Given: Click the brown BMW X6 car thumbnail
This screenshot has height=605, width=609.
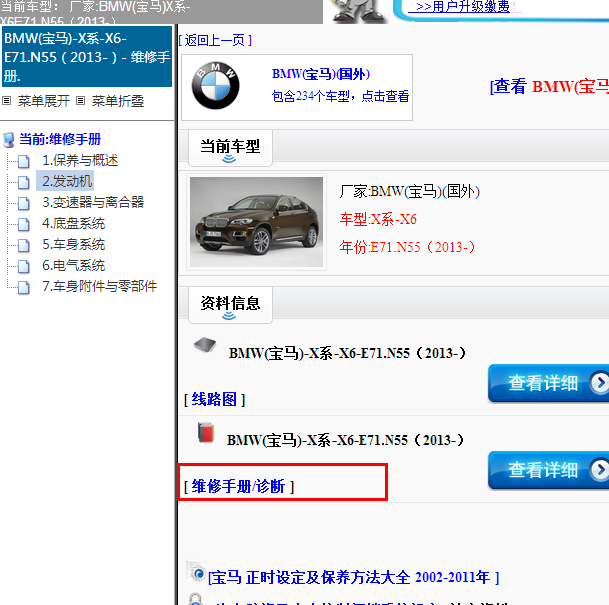Looking at the screenshot, I should [256, 222].
